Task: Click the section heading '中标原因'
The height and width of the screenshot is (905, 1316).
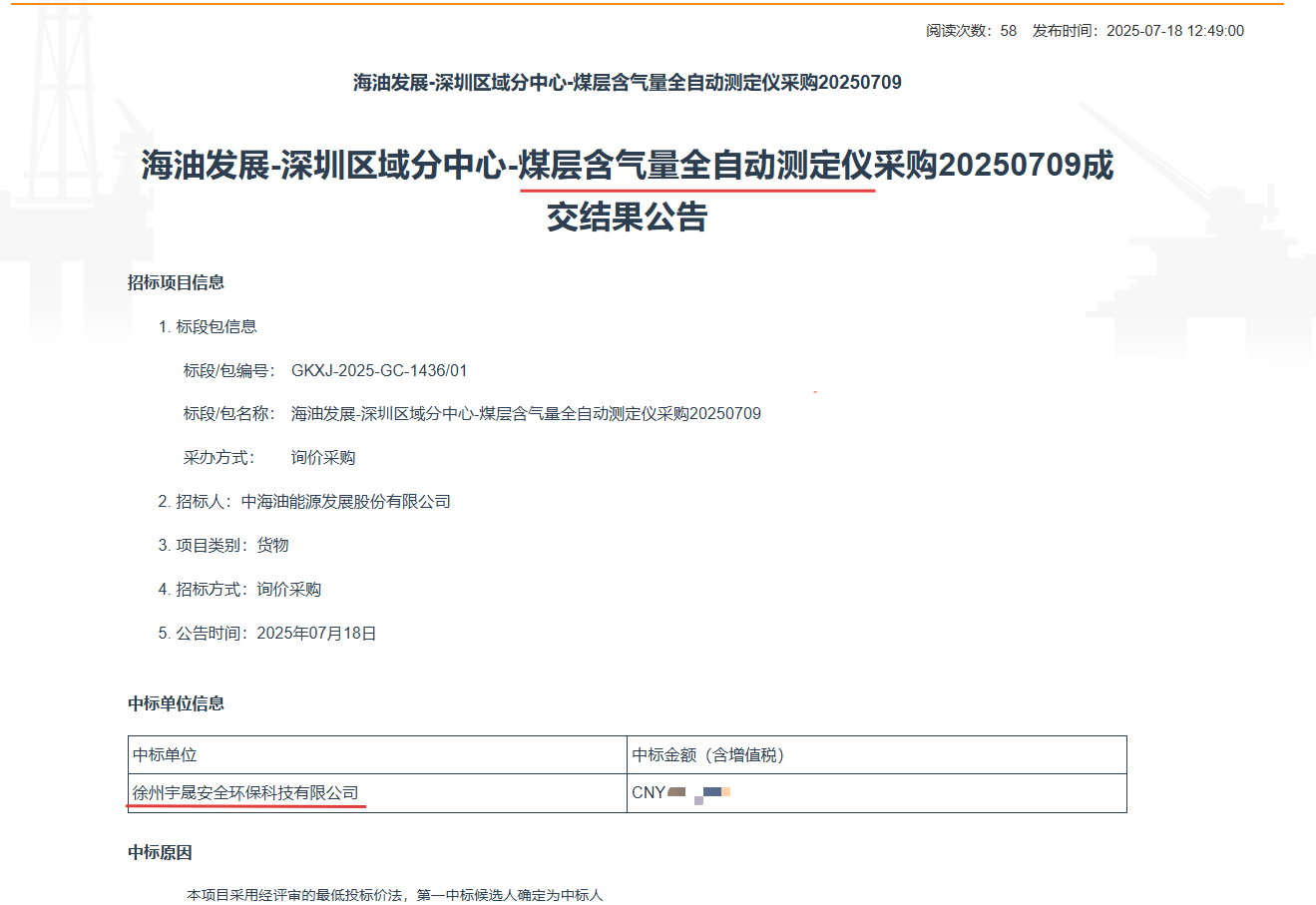Action: tap(160, 853)
